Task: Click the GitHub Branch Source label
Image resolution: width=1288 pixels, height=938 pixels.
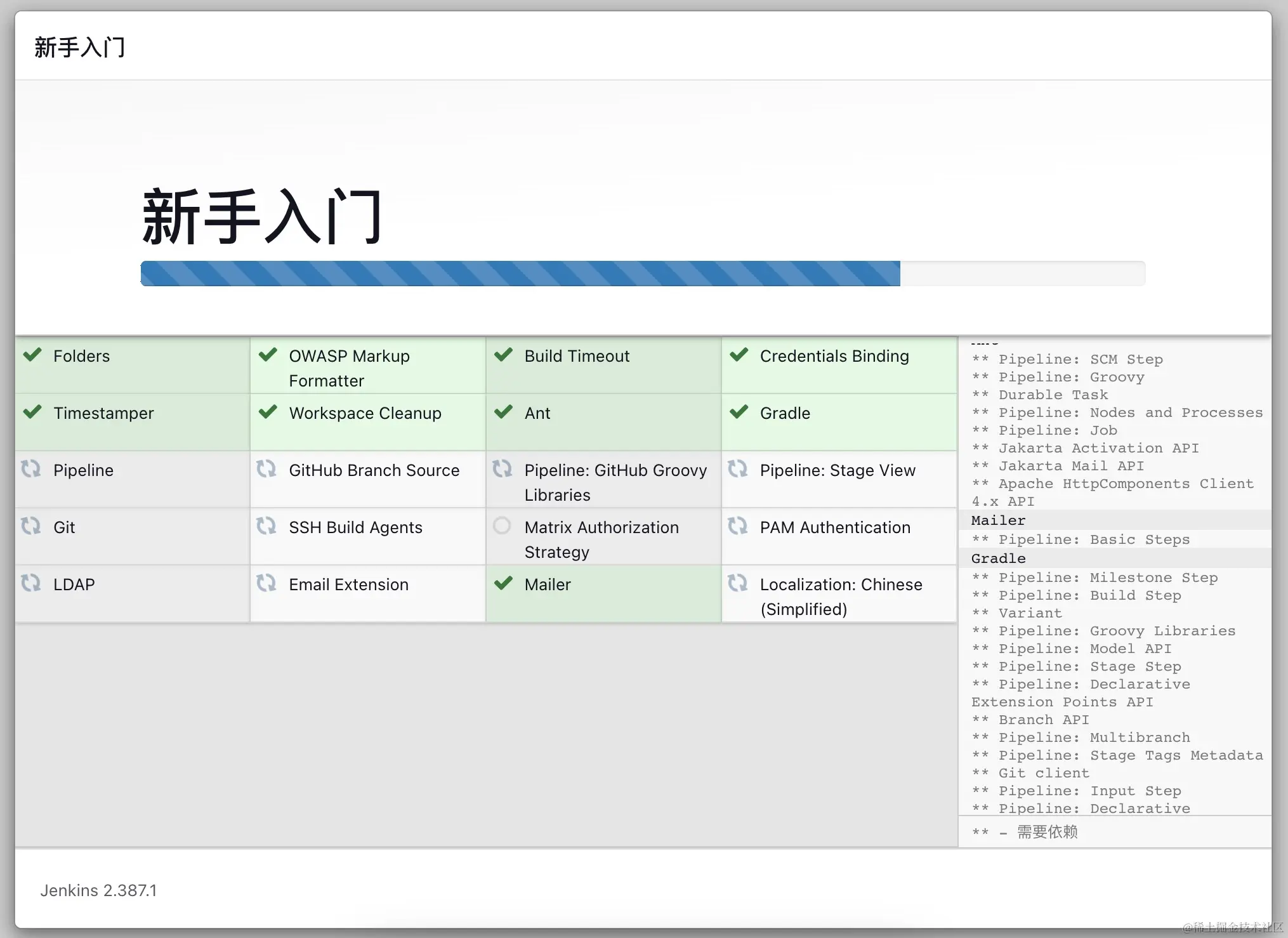Action: (x=374, y=470)
